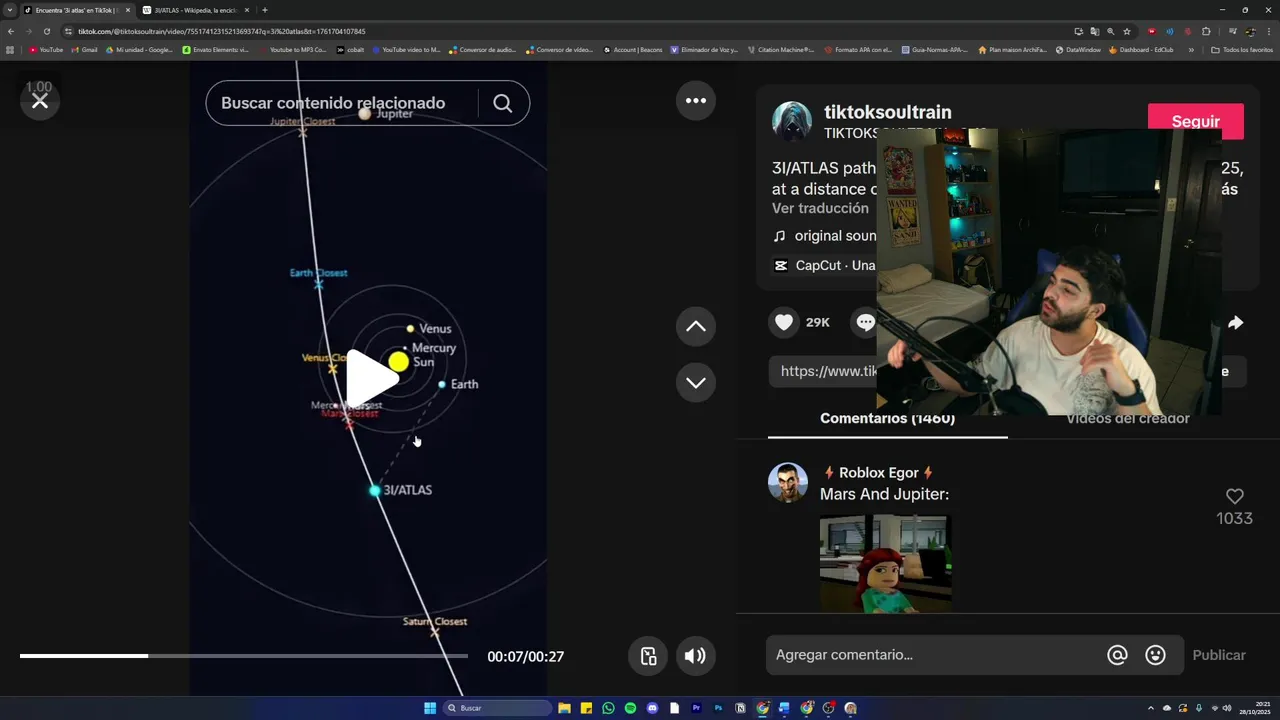The height and width of the screenshot is (720, 1280).
Task: Open Discord from the taskbar
Action: 652,708
